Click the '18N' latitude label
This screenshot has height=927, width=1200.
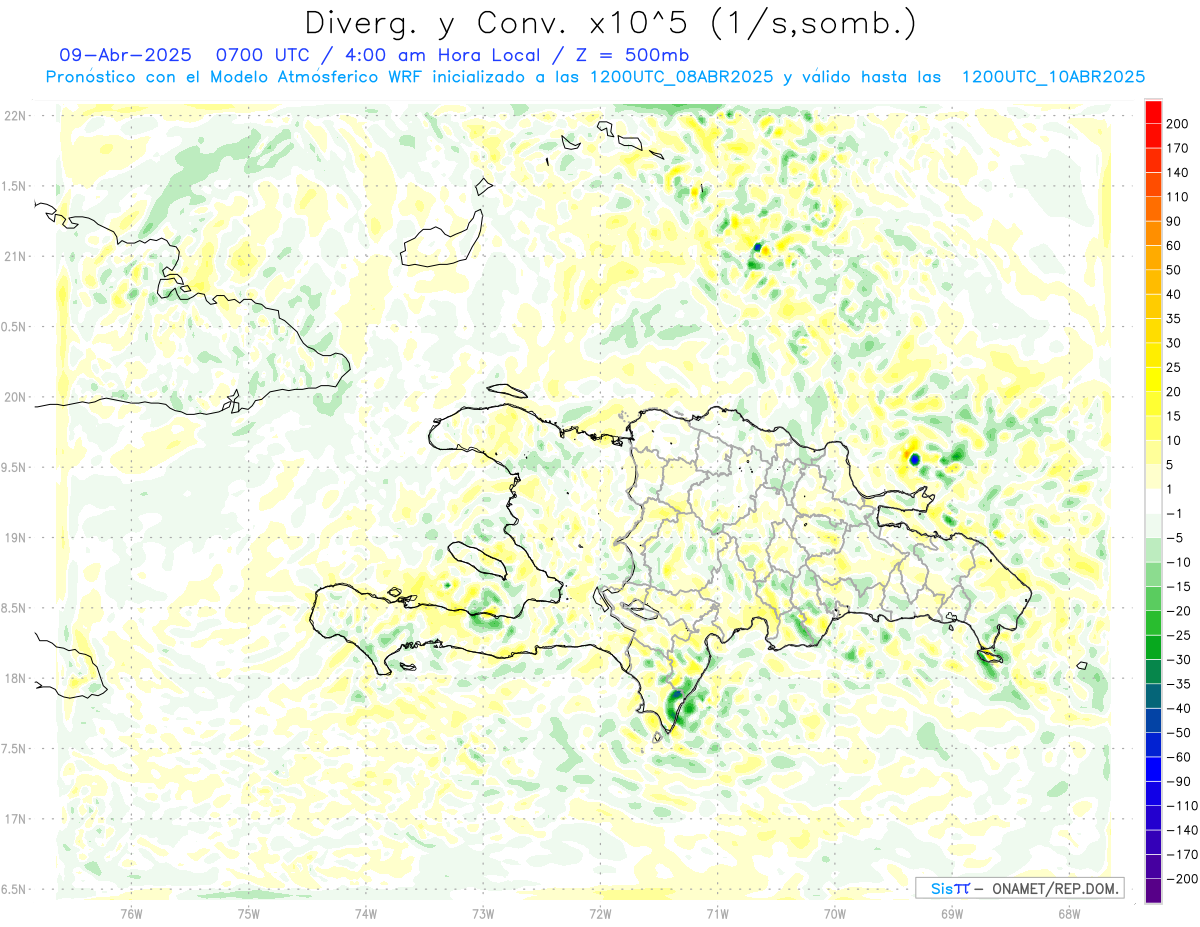(14, 678)
